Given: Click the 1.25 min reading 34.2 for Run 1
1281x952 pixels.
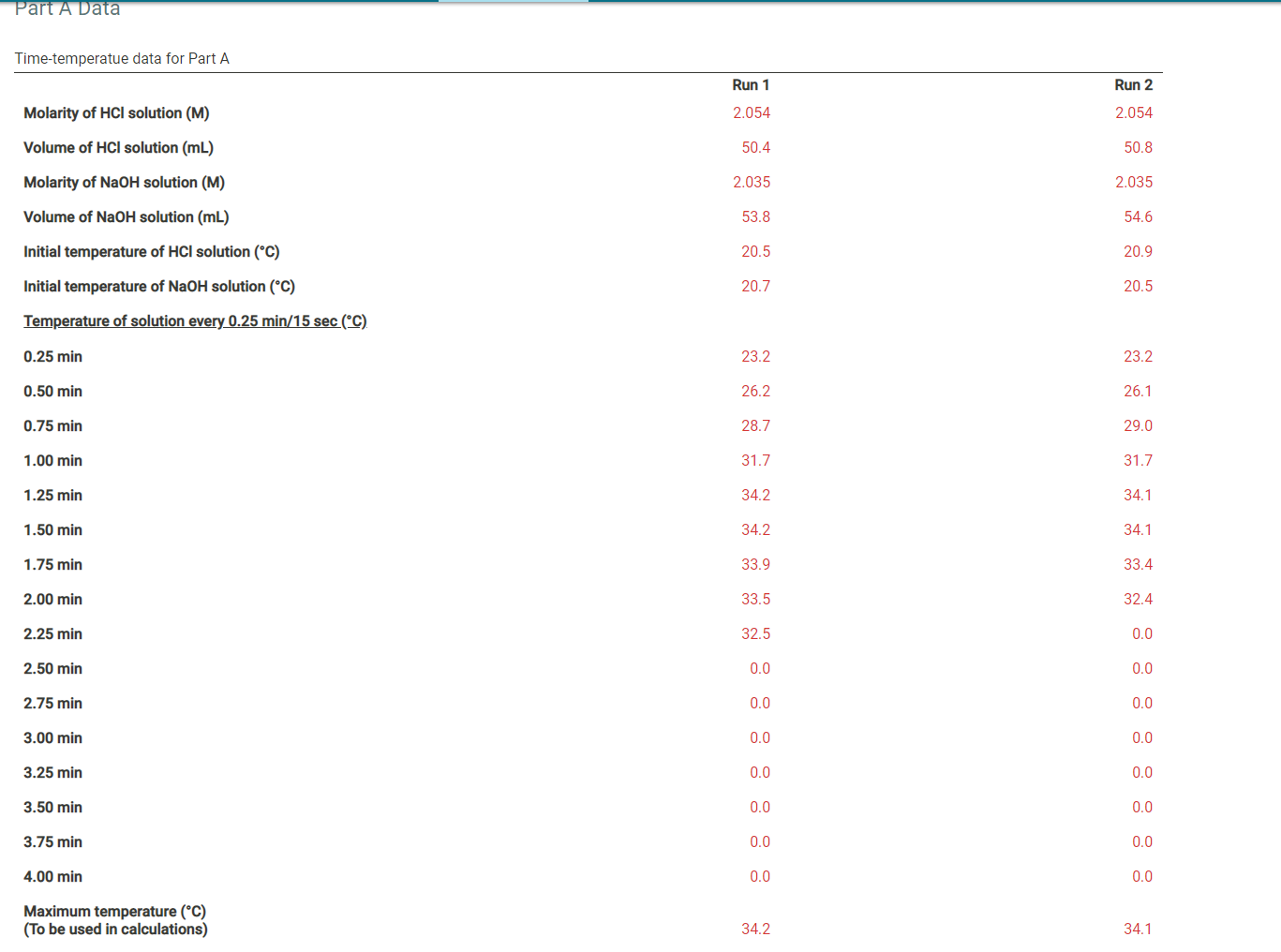Looking at the screenshot, I should click(x=755, y=495).
